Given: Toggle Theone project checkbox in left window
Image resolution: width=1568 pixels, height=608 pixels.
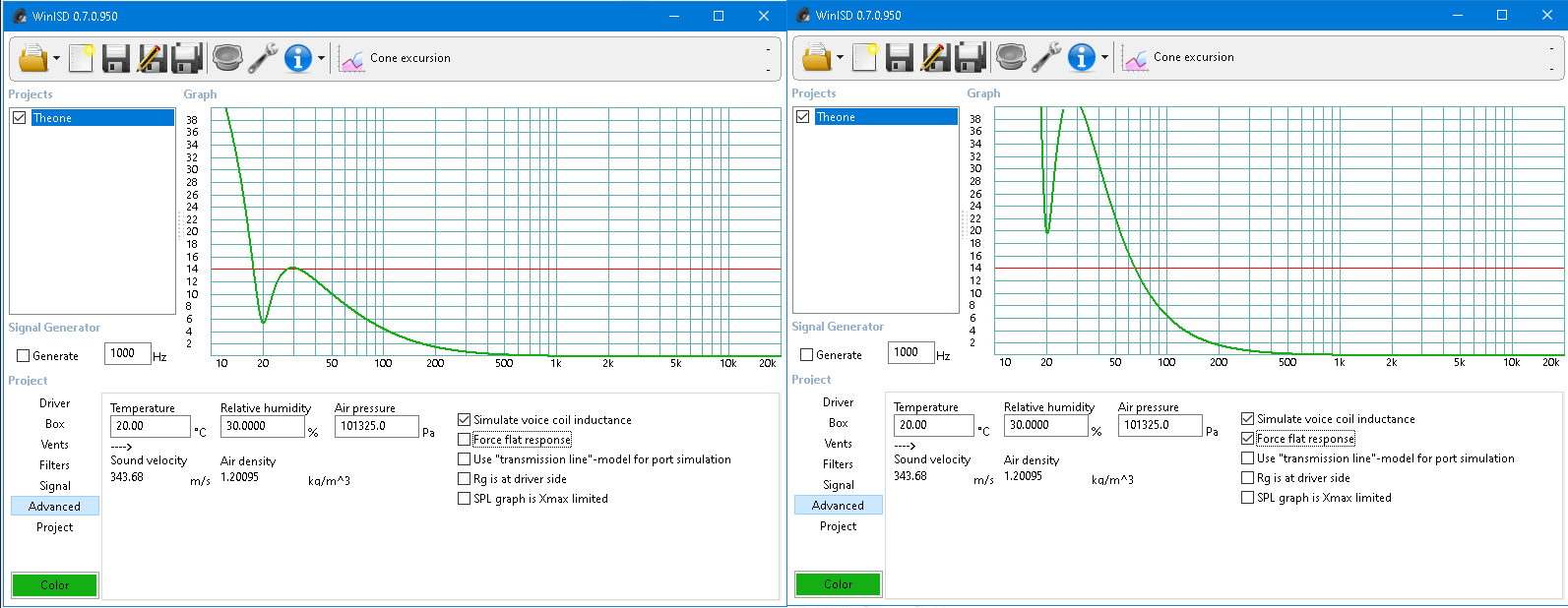Looking at the screenshot, I should 19,117.
